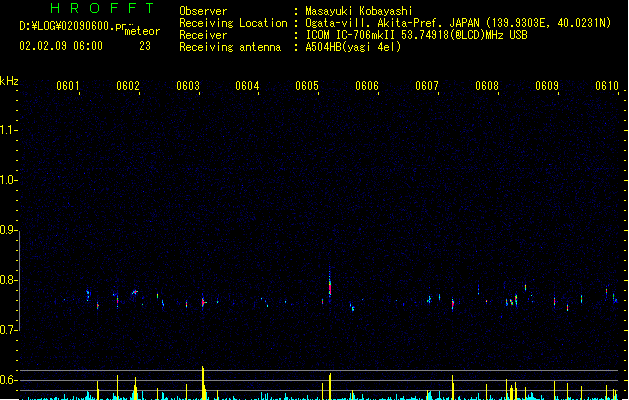Click the 1.1 kHz axis label
Viewport: 629px width, 400px height.
tap(8, 130)
